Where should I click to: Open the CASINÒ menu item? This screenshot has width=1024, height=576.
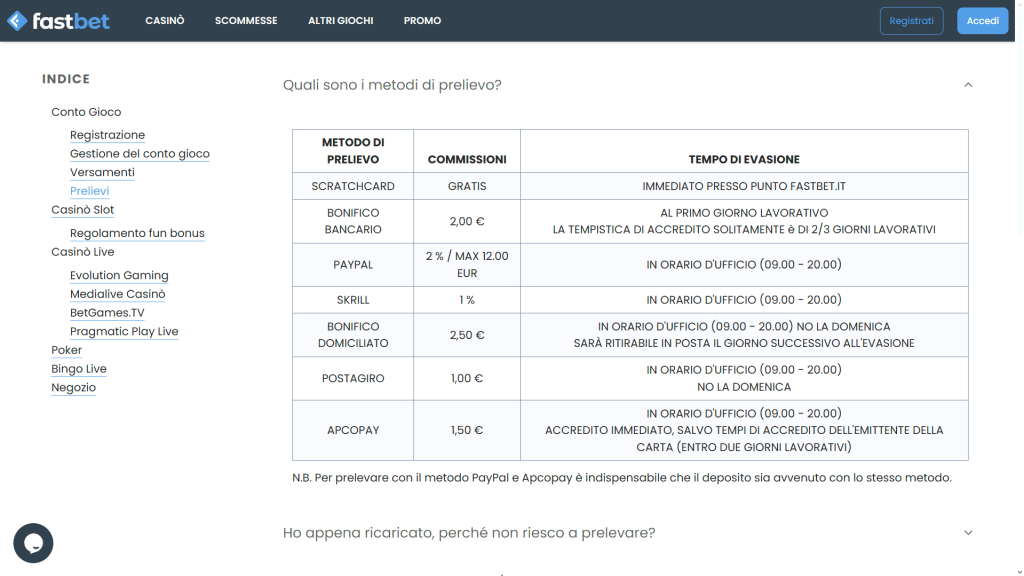(164, 20)
